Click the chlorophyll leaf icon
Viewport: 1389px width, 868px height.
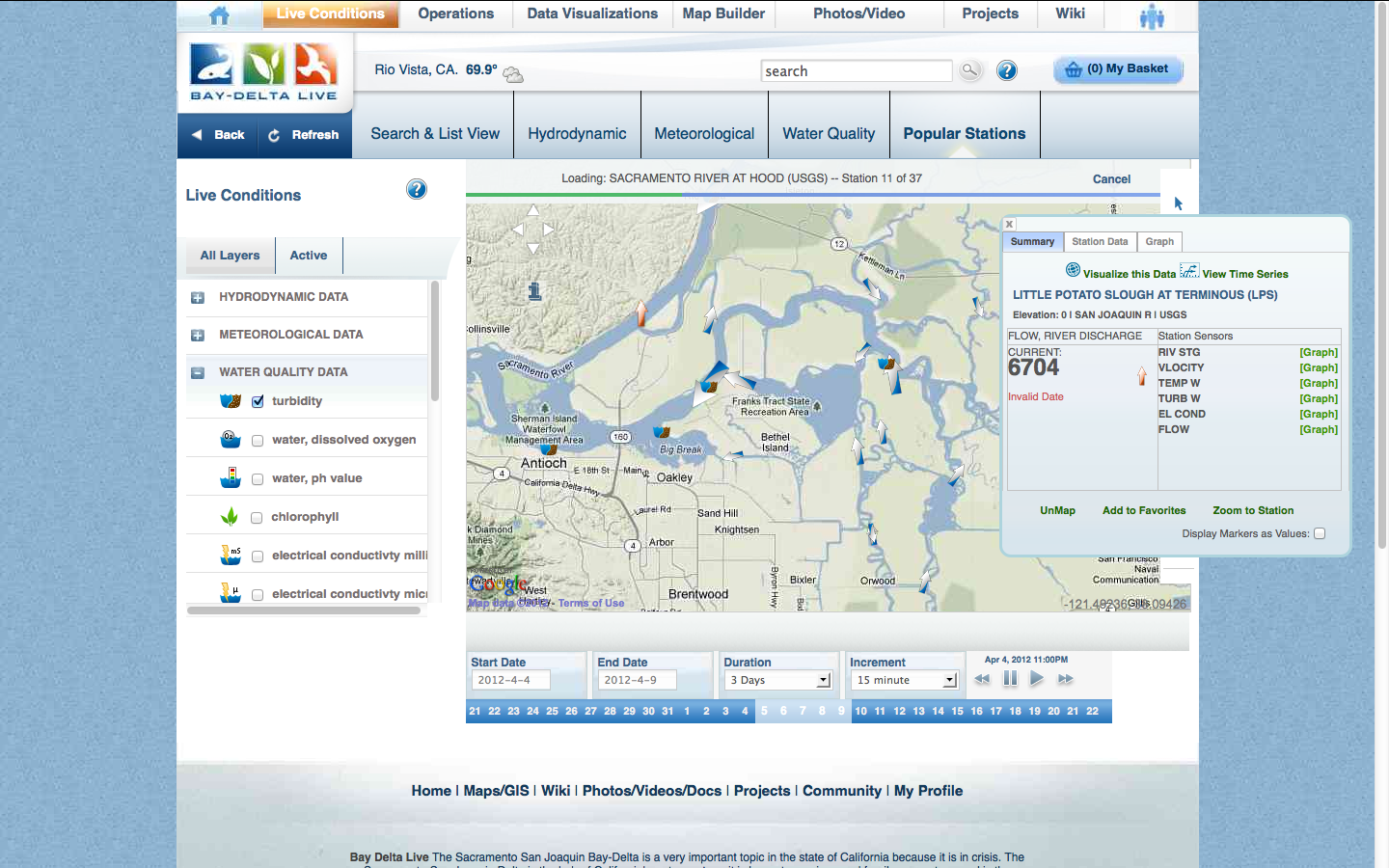click(230, 516)
